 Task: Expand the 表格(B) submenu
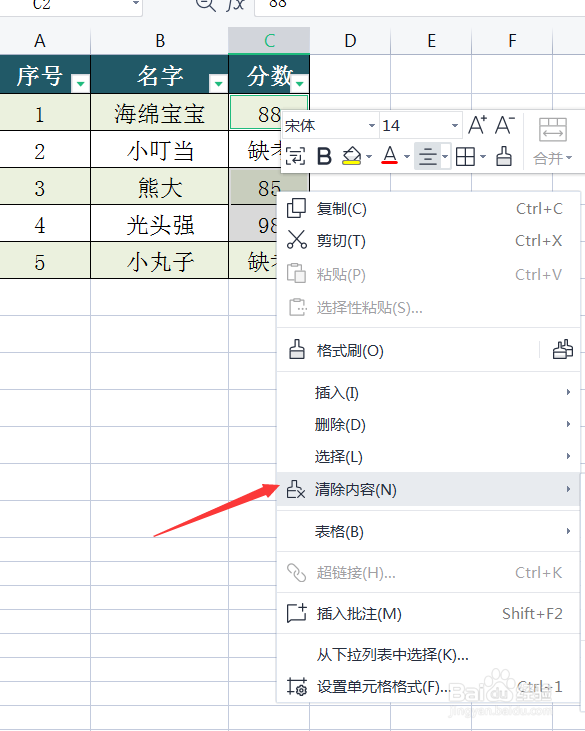[x=428, y=531]
